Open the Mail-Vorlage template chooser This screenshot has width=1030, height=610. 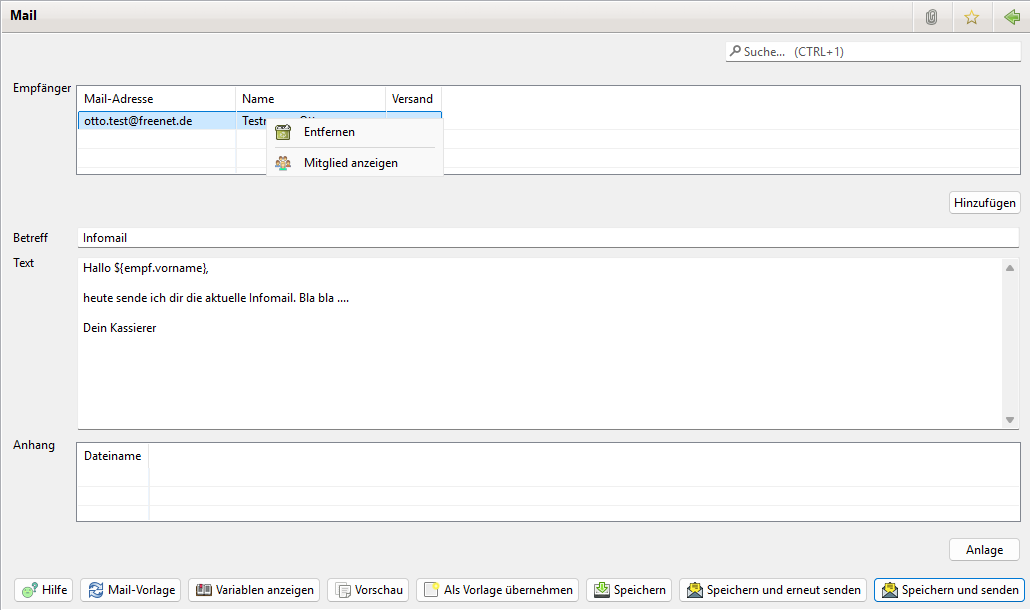click(130, 590)
